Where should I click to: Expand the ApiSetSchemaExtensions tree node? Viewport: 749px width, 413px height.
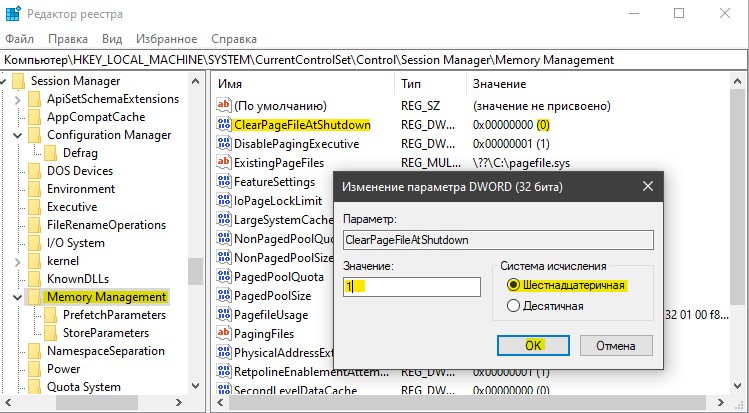[x=18, y=100]
